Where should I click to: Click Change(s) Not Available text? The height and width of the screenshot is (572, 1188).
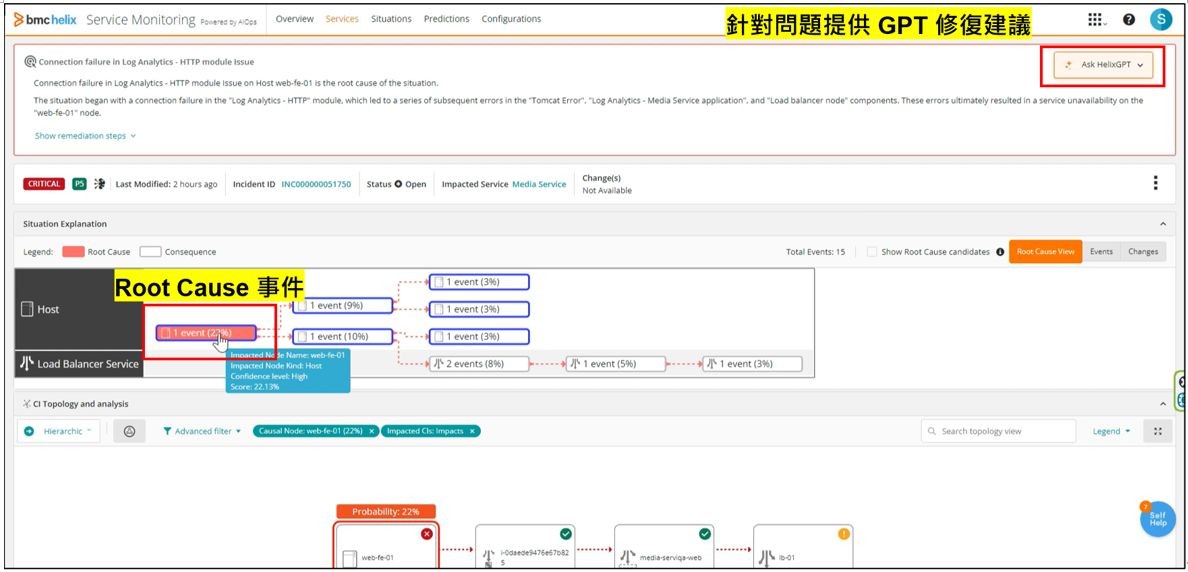click(607, 184)
